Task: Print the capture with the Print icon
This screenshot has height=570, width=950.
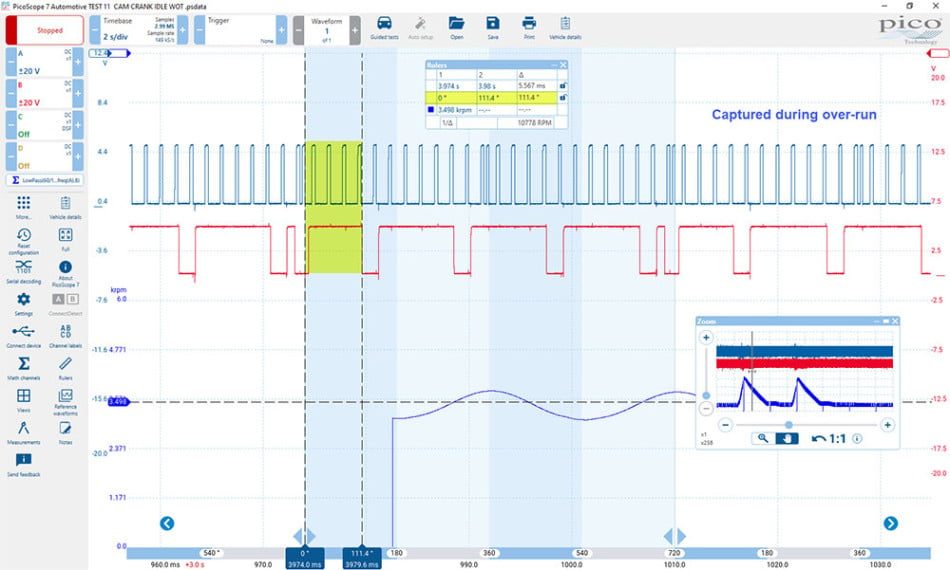Action: tap(529, 28)
